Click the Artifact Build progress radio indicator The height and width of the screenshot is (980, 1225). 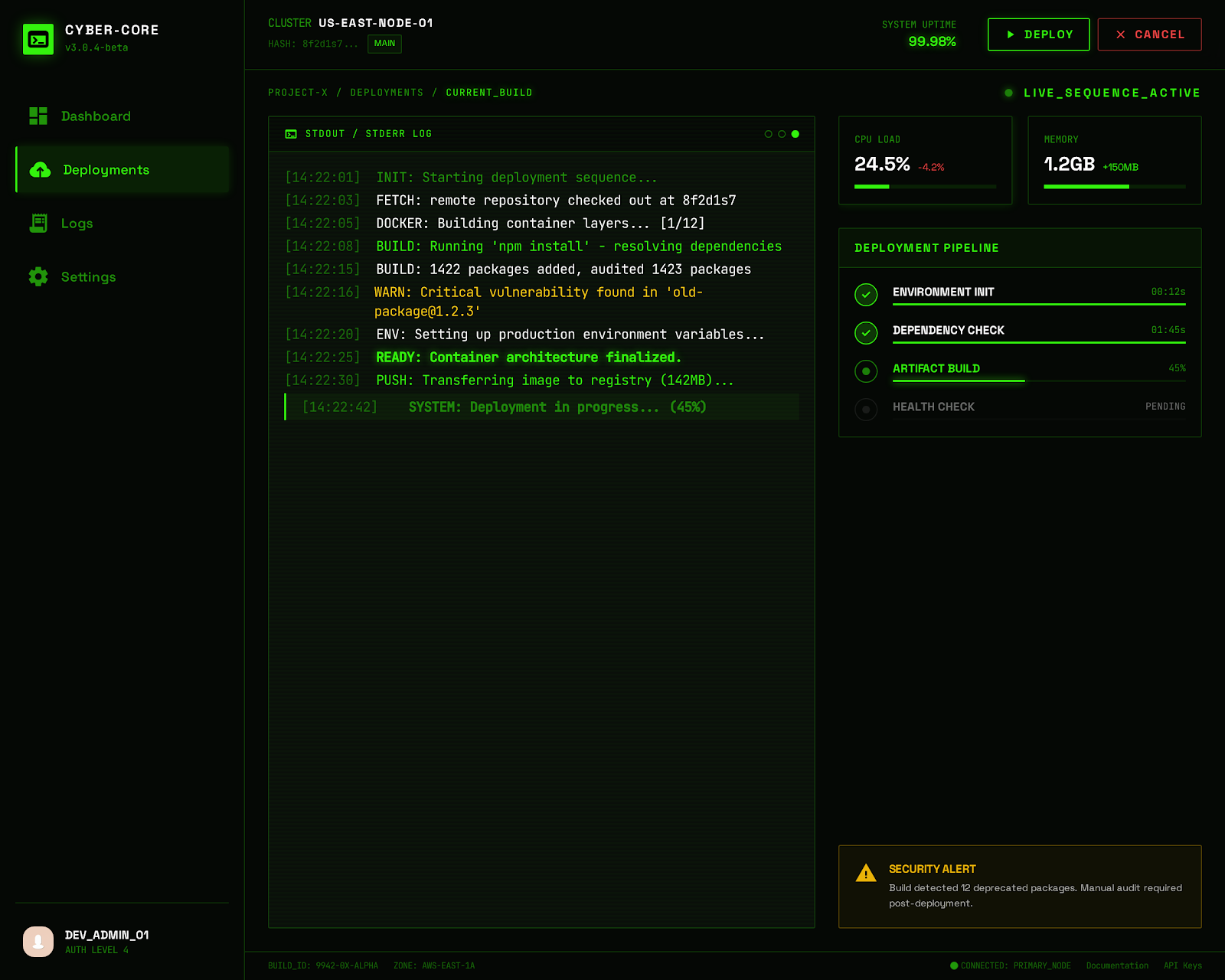pyautogui.click(x=866, y=371)
